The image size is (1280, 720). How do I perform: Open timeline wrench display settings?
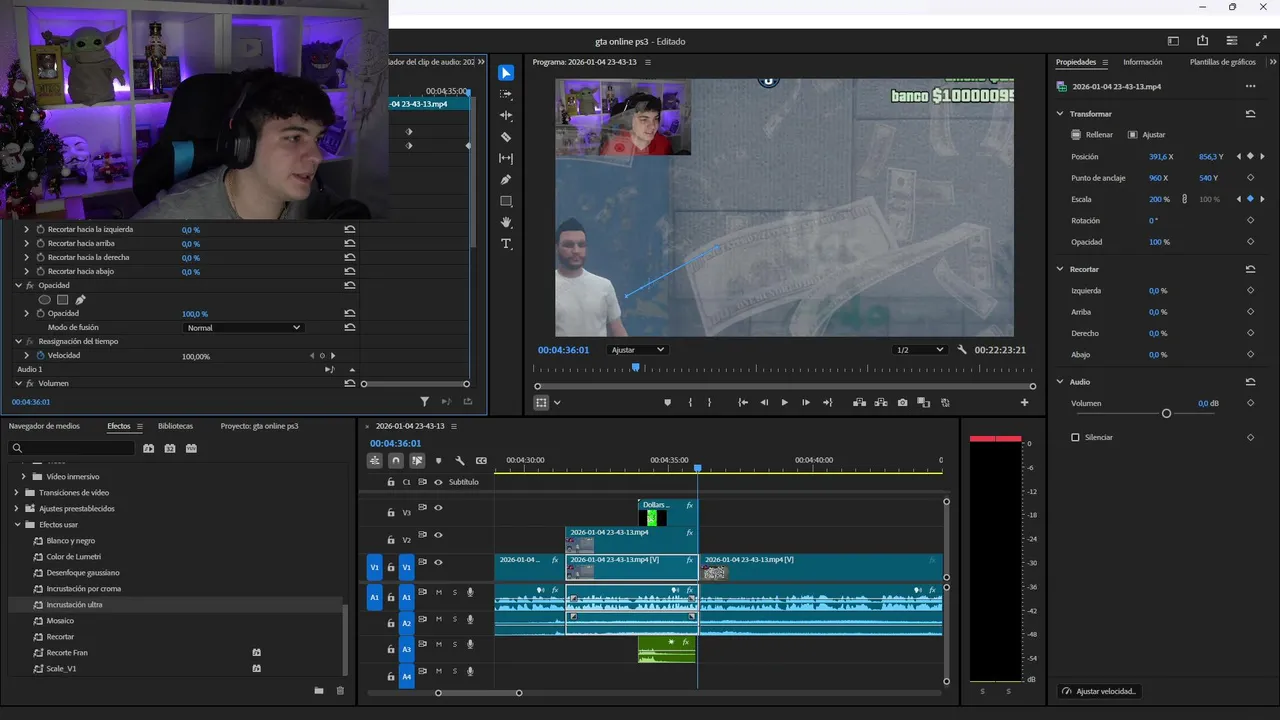[x=460, y=461]
